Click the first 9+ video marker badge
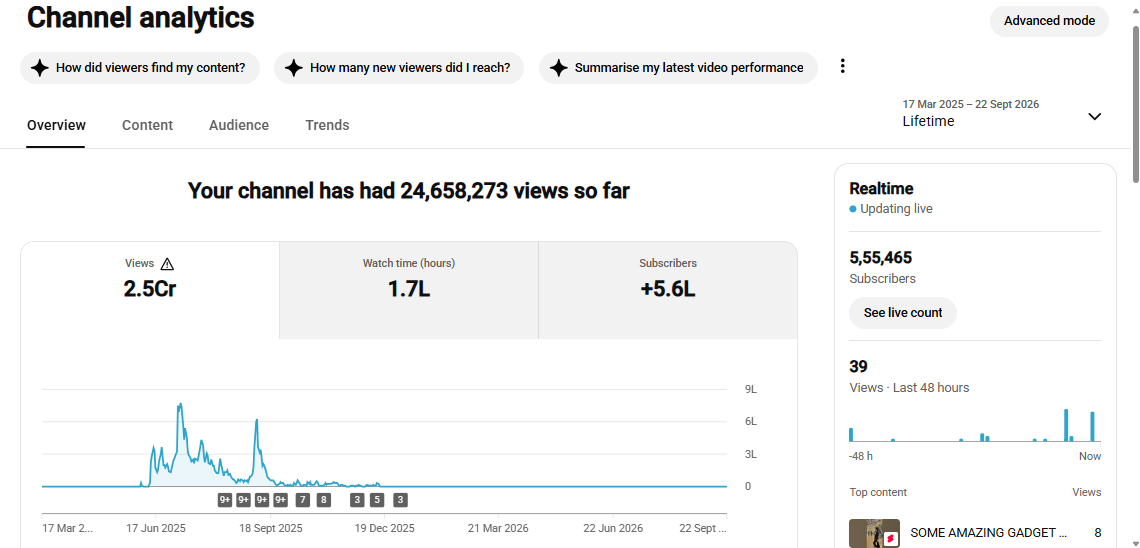 pyautogui.click(x=225, y=500)
